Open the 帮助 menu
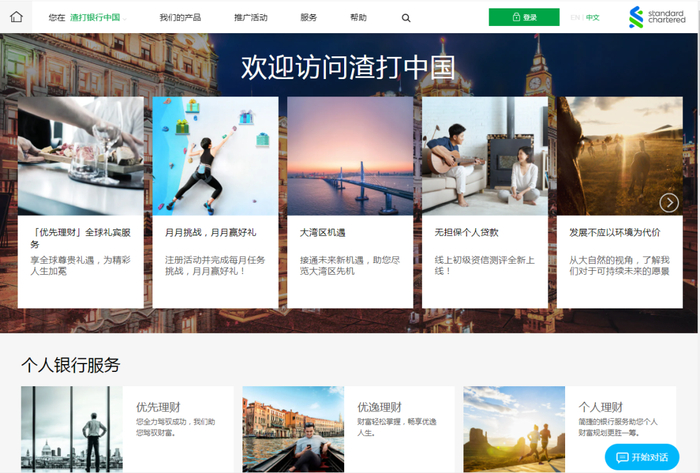The width and height of the screenshot is (700, 473). pos(358,17)
